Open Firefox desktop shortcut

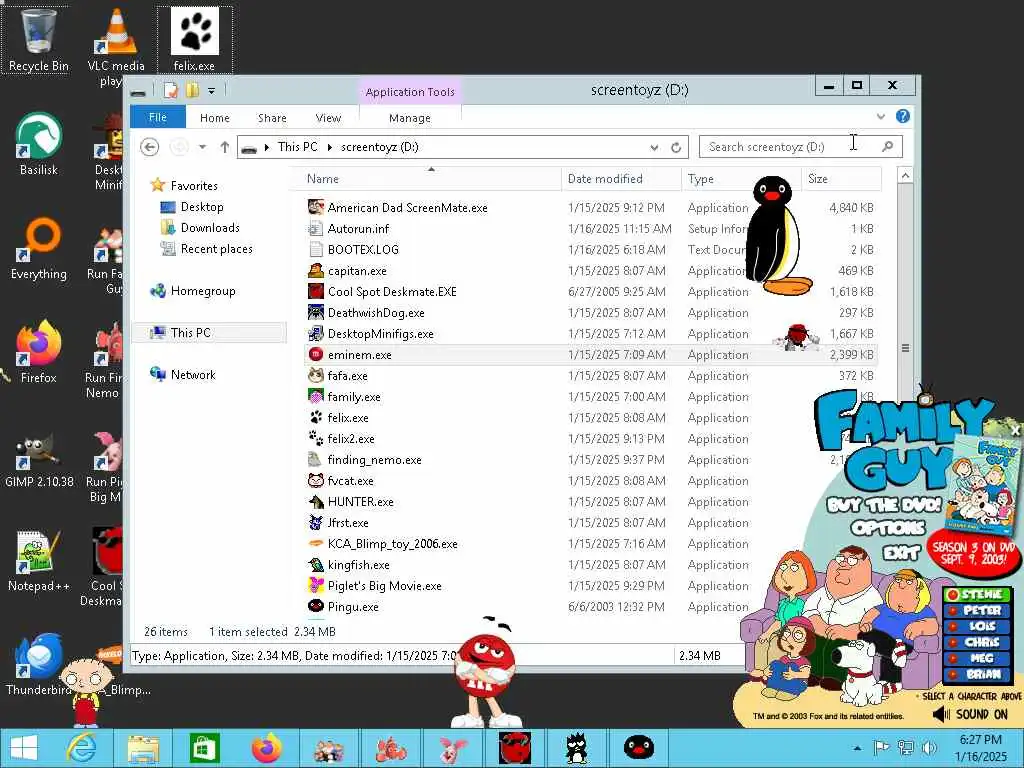39,351
